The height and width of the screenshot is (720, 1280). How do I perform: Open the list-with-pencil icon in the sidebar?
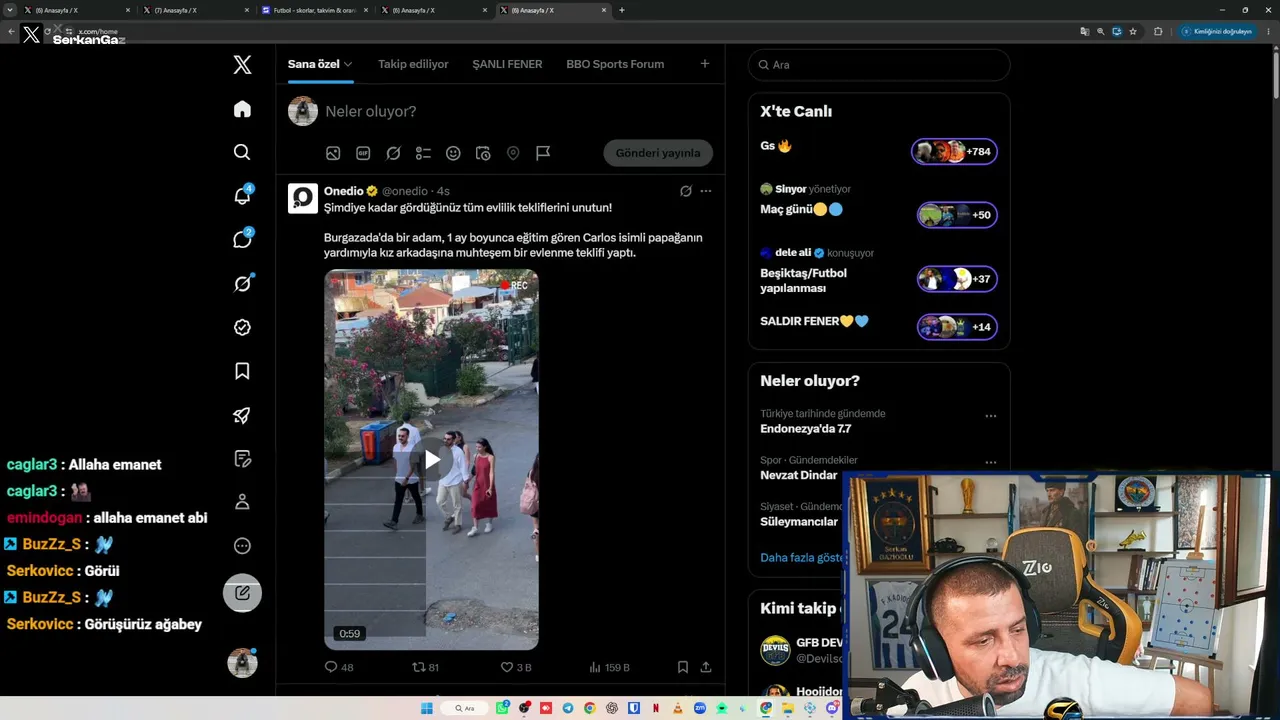pyautogui.click(x=242, y=458)
